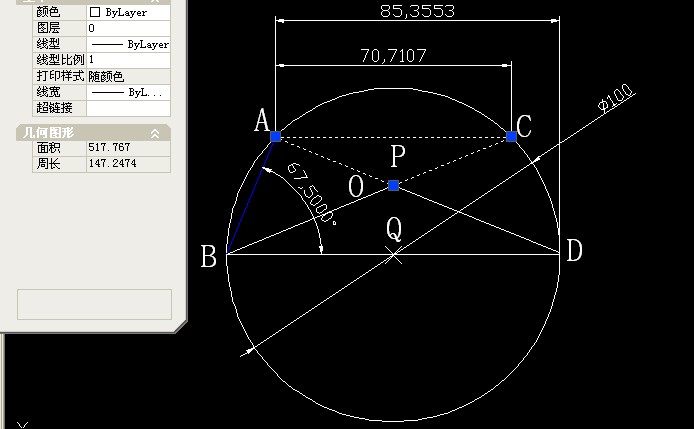694x429 pixels.
Task: Open the 线型 ByLayer dropdown field
Action: [x=128, y=44]
